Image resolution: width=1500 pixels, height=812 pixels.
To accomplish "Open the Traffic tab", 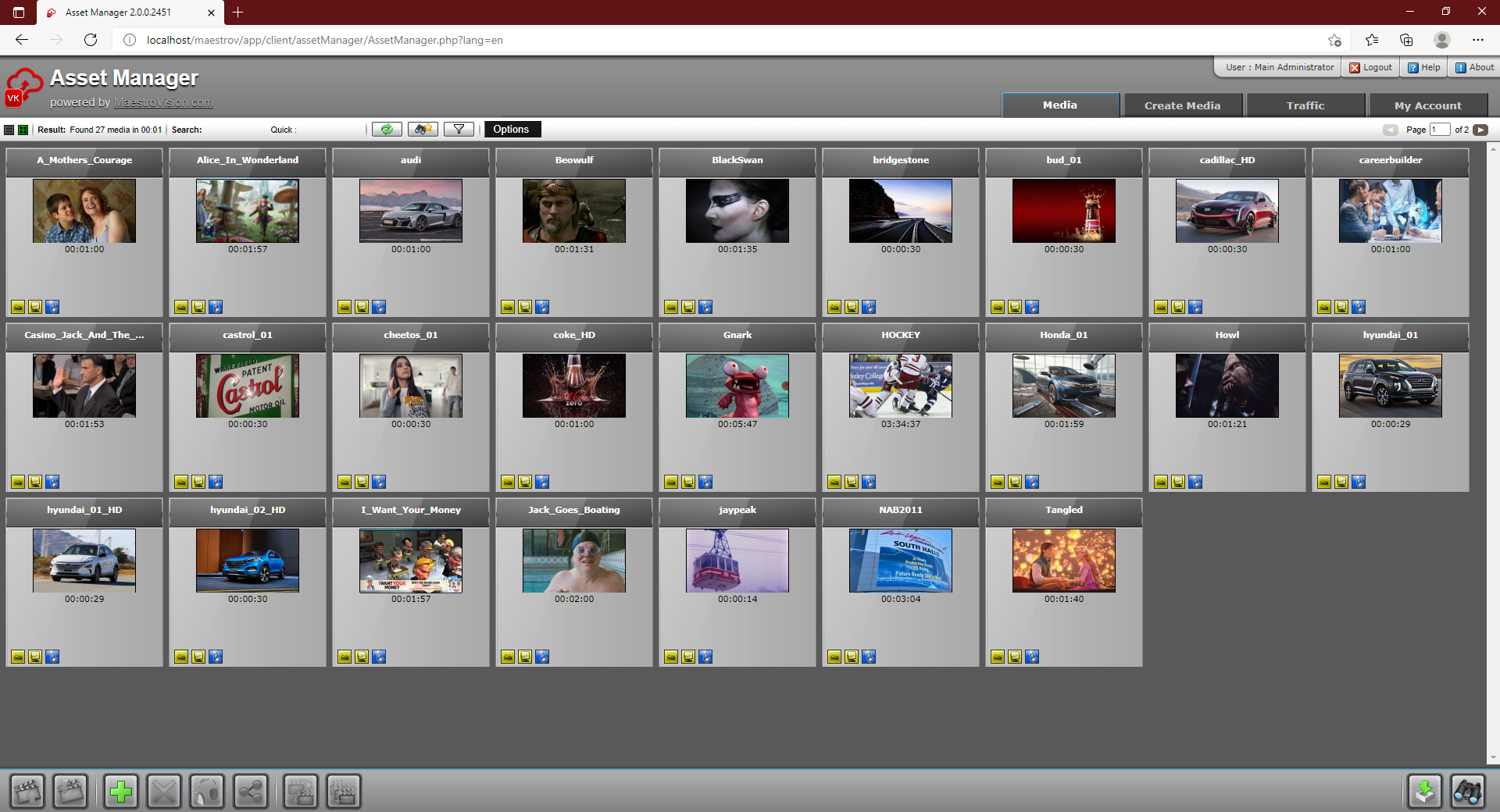I will [1305, 105].
